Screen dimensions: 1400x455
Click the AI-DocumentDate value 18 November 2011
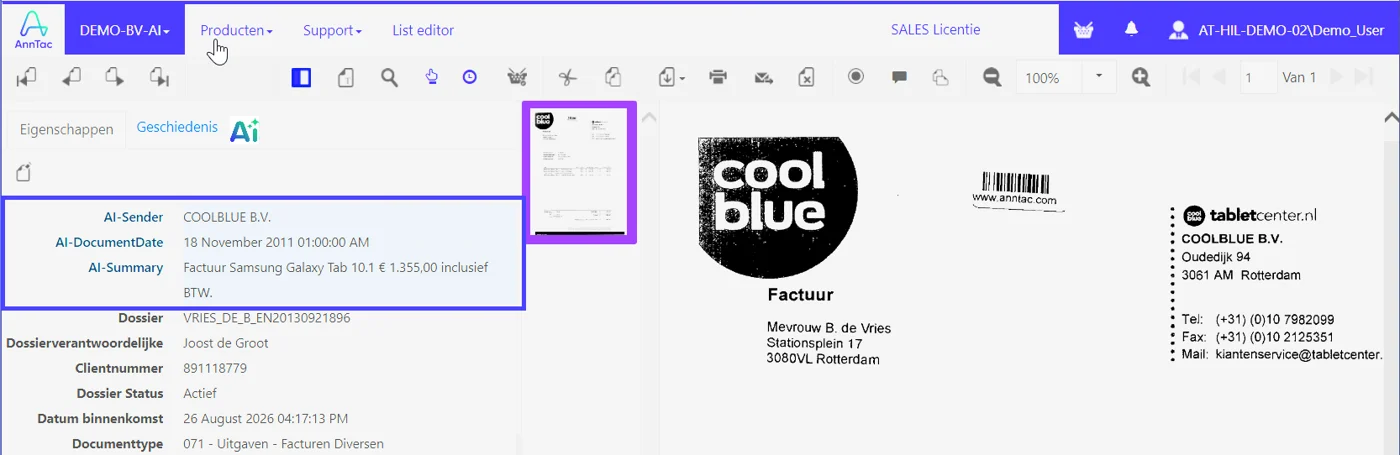(x=276, y=242)
